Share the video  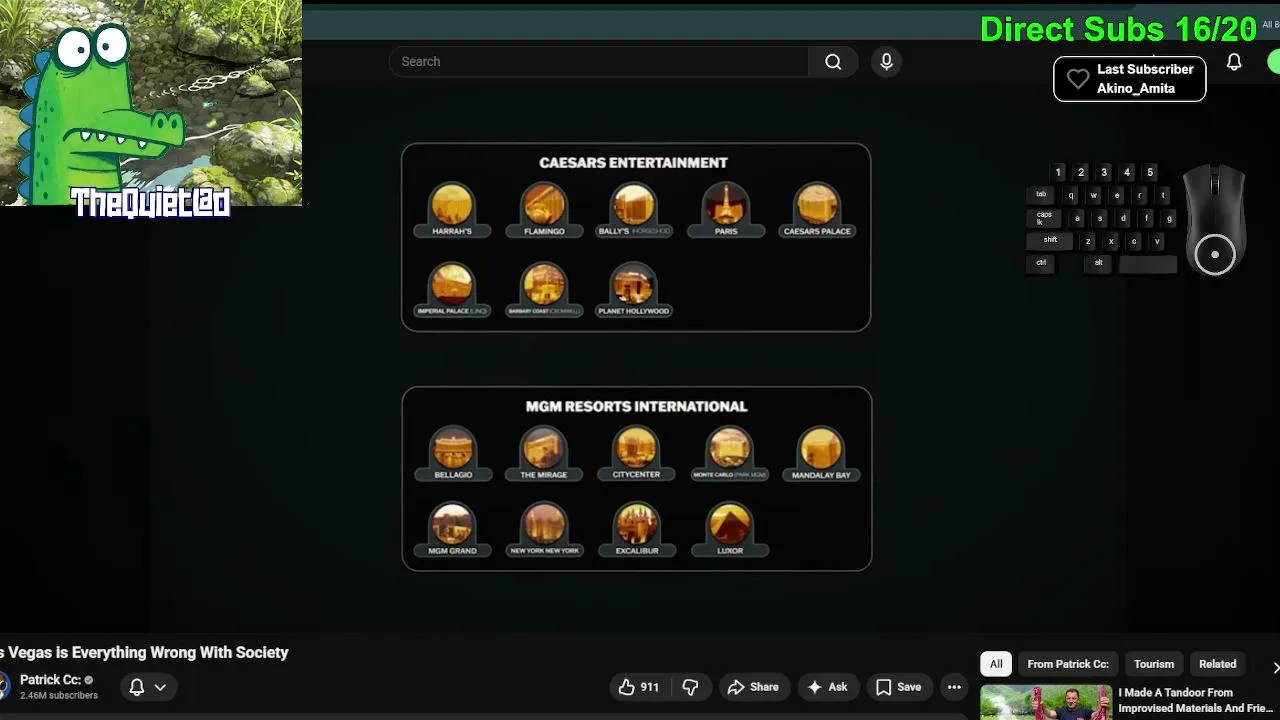753,687
